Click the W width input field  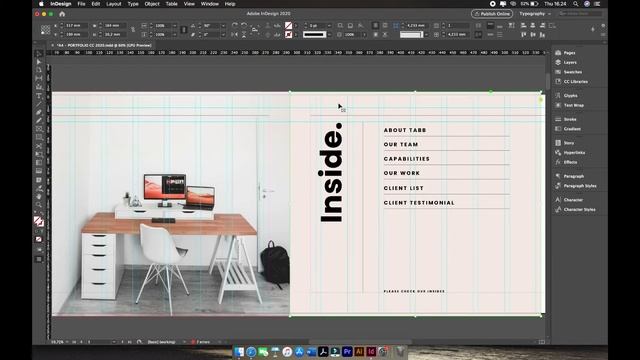coord(114,26)
